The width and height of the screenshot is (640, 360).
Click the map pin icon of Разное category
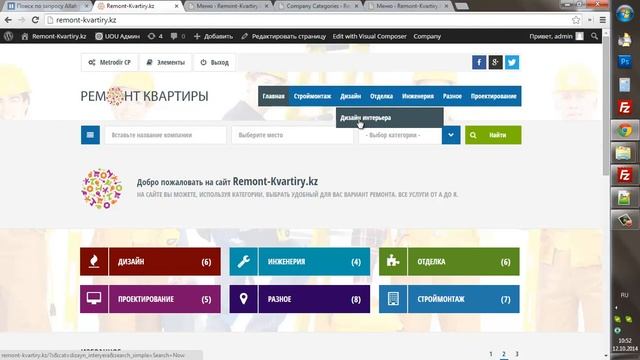click(243, 299)
